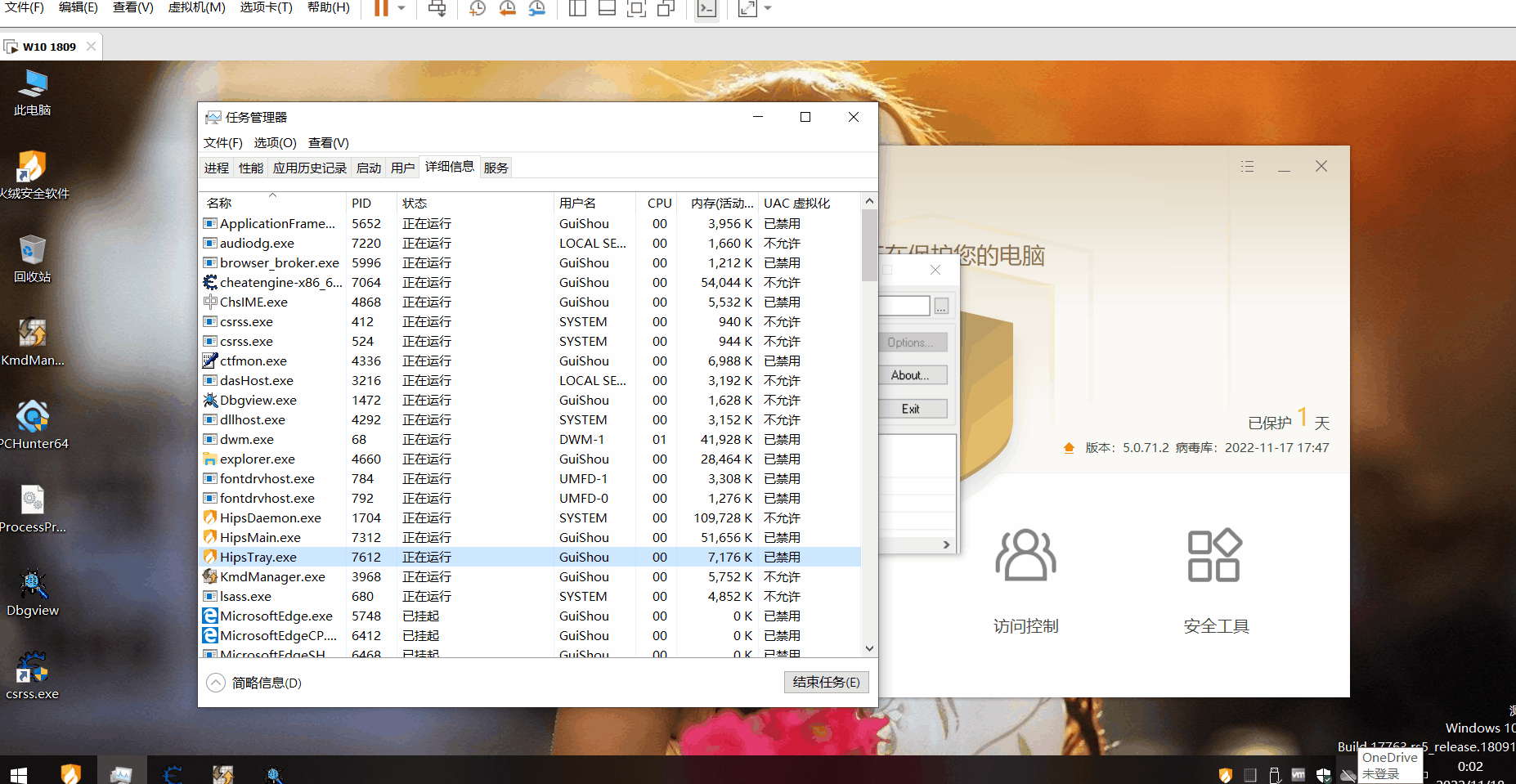The image size is (1516, 784).
Task: Open the Windows Start menu
Action: point(18,773)
